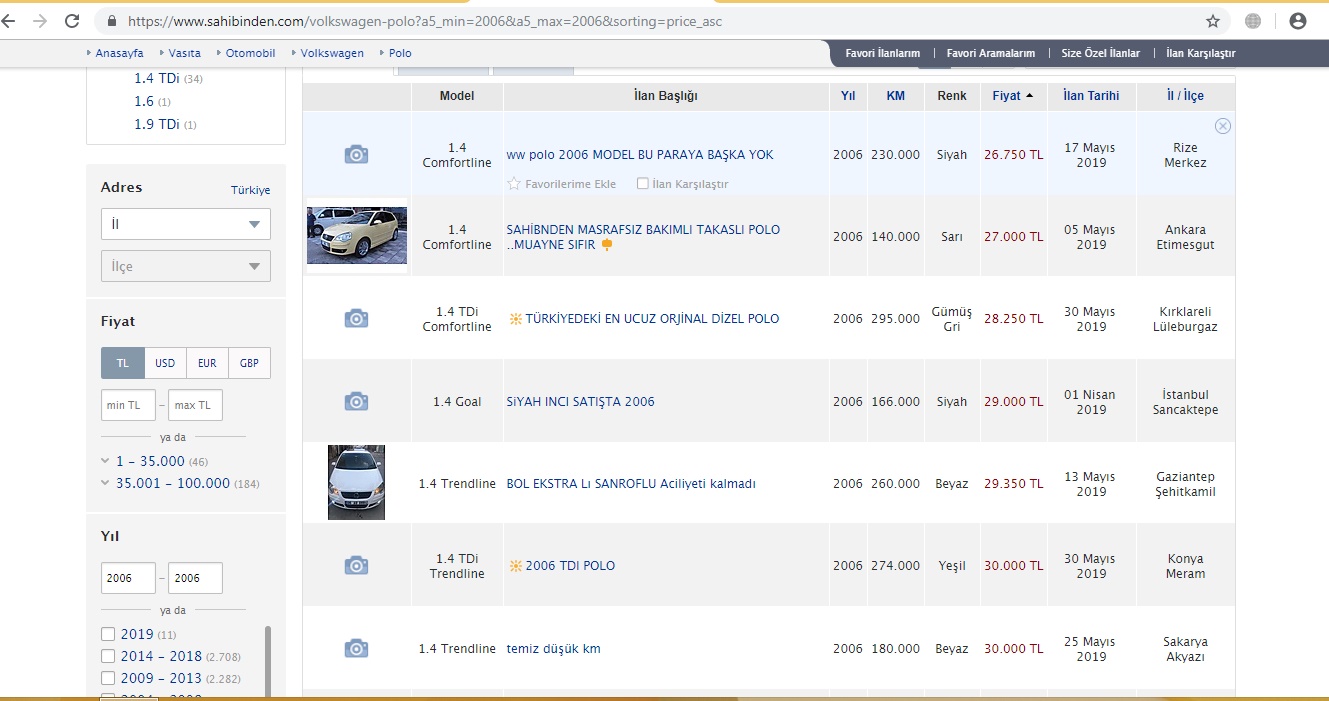Close the highlighted Rize listing with X icon
The height and width of the screenshot is (701, 1329).
pyautogui.click(x=1222, y=126)
